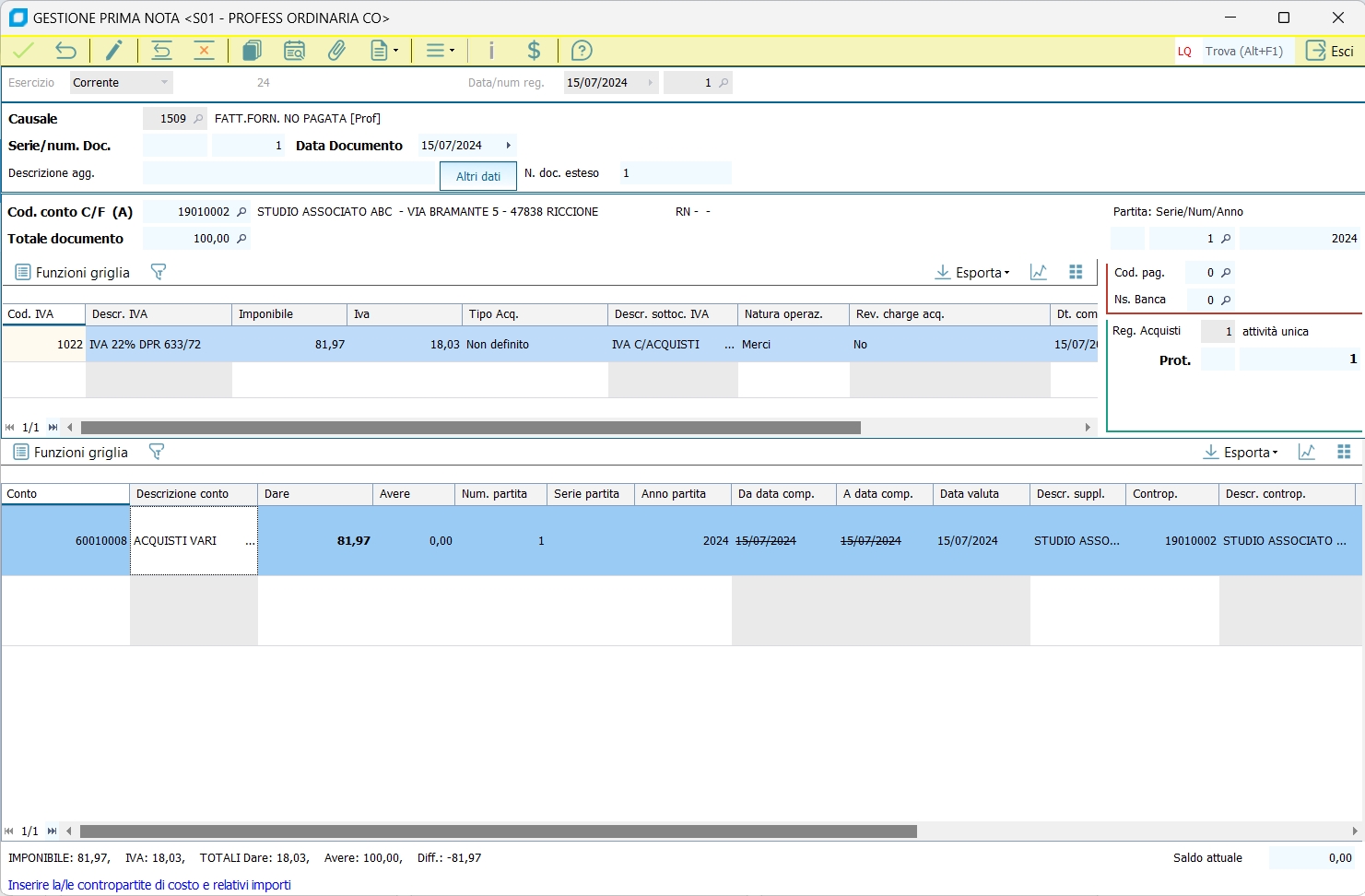
Task: Click the Esci button
Action: coord(1330,51)
